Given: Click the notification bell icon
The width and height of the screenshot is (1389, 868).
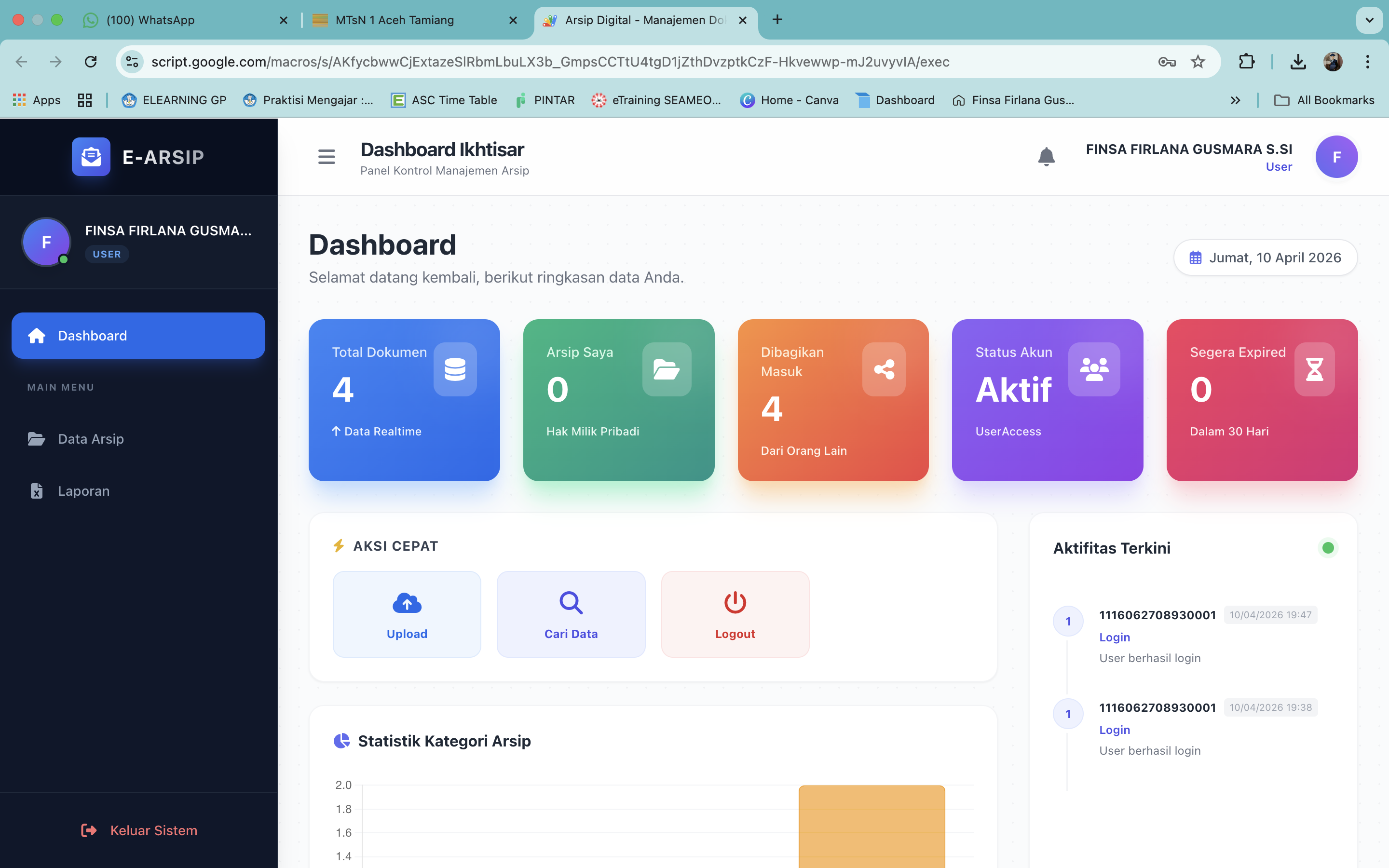Looking at the screenshot, I should [x=1046, y=156].
